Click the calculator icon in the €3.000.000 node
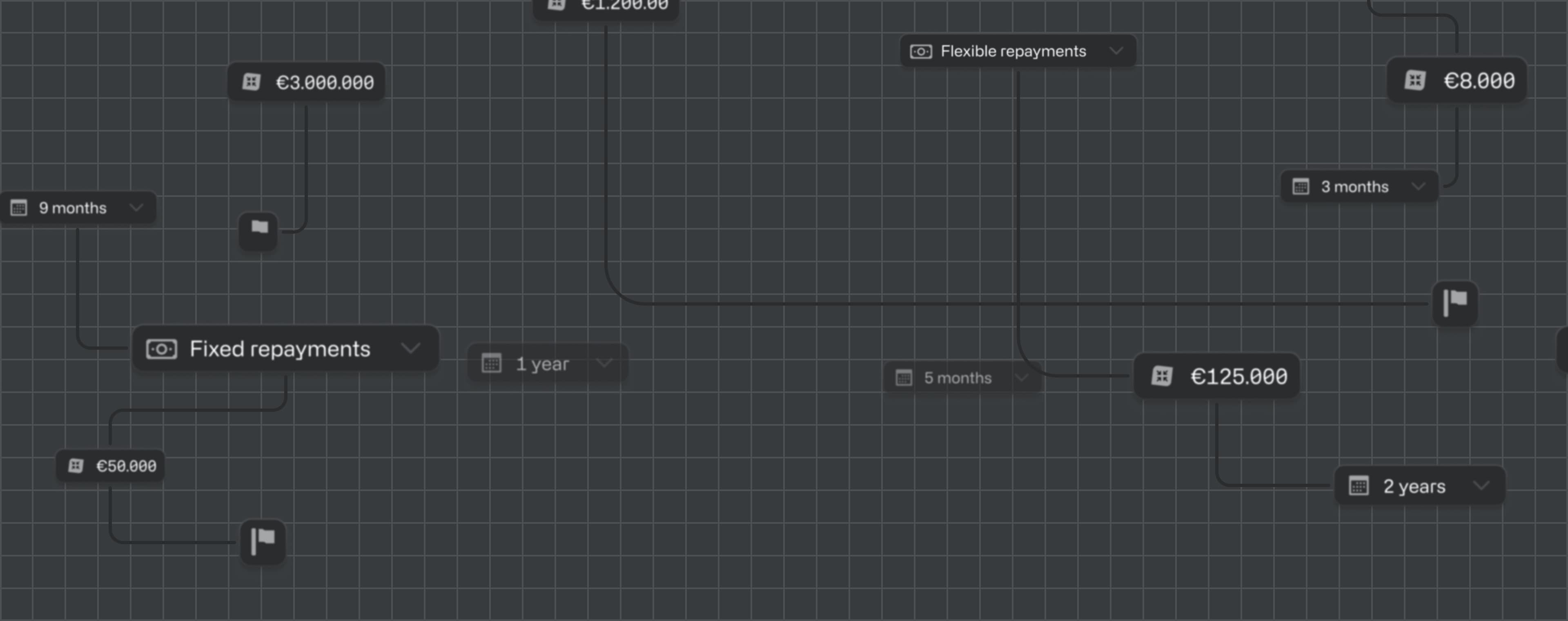 click(252, 82)
